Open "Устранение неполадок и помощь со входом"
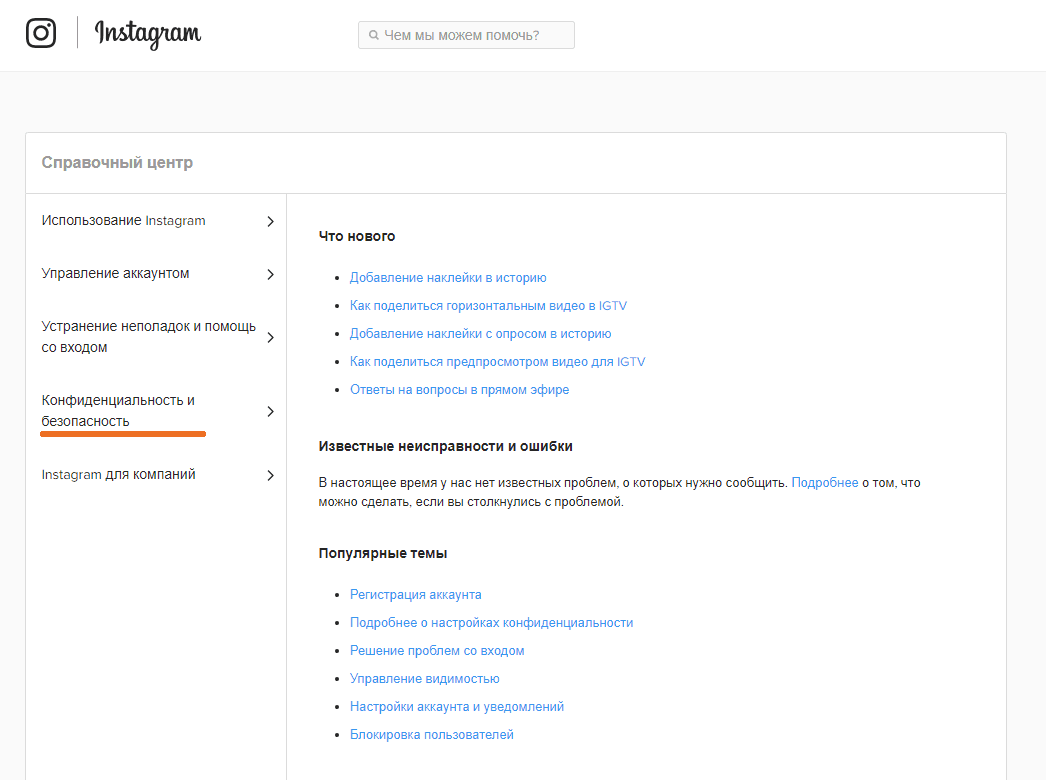This screenshot has width=1046, height=780. click(149, 336)
